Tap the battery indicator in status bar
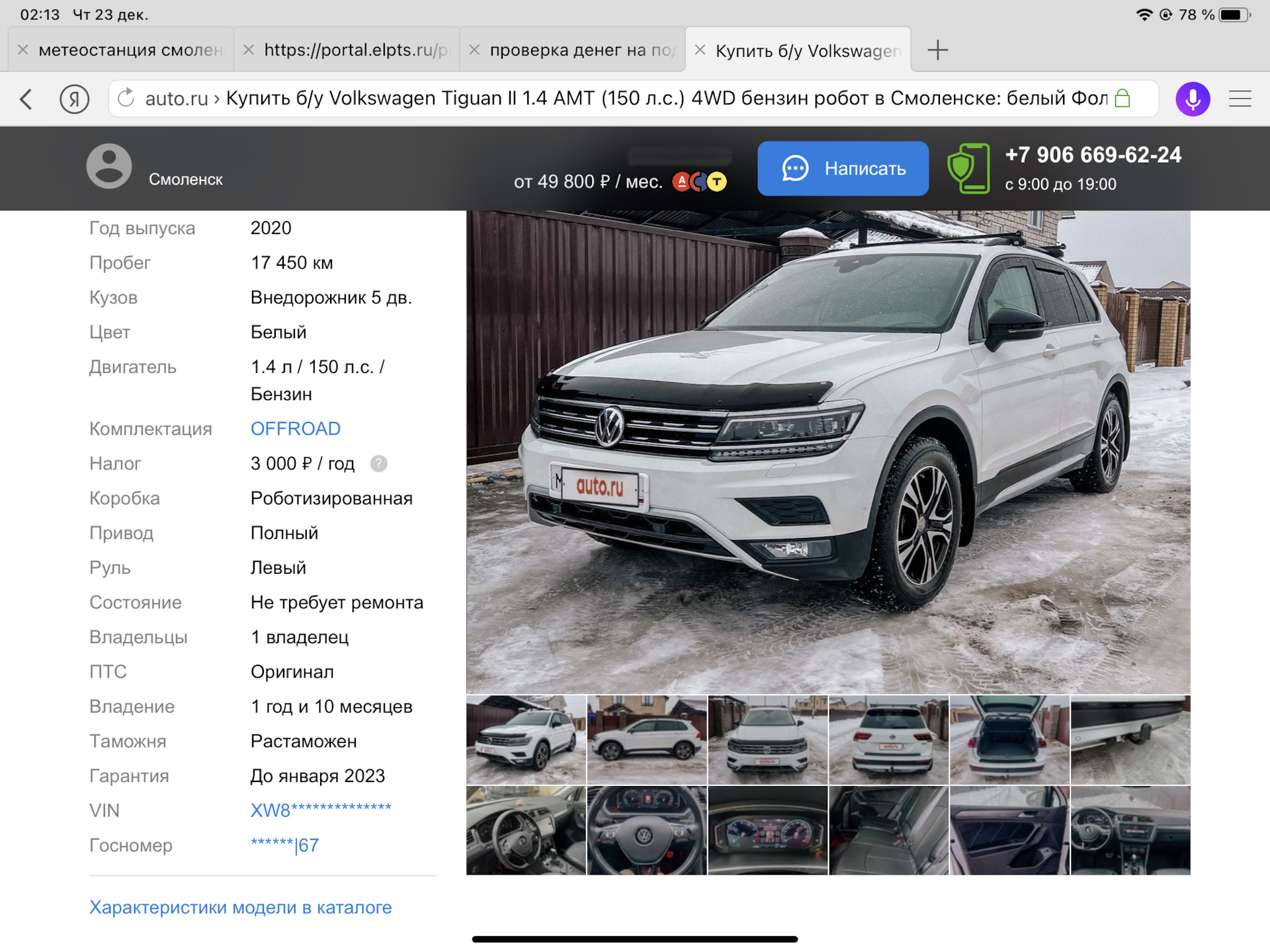 1235,15
